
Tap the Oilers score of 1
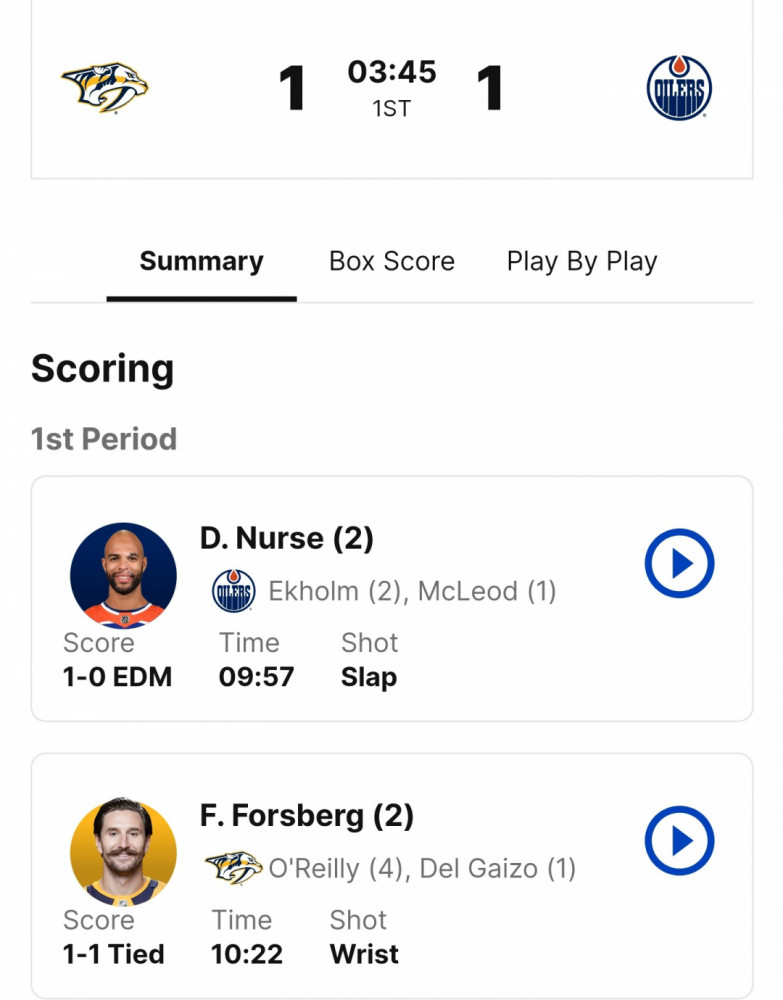point(490,87)
